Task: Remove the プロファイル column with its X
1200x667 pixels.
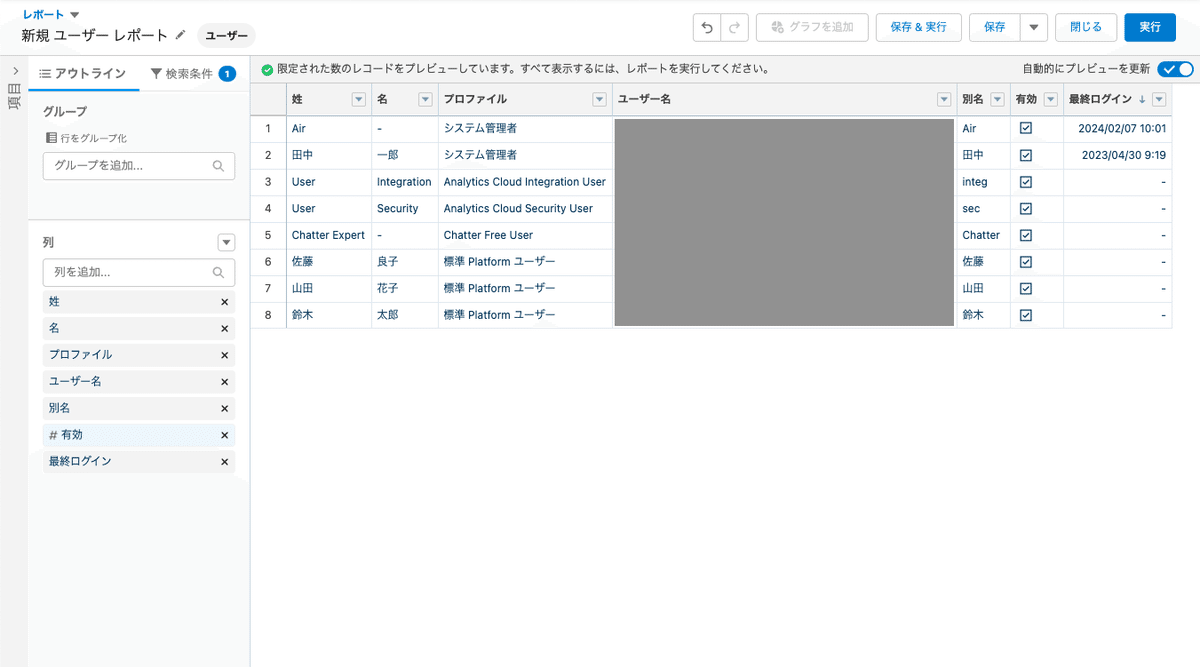Action: [x=224, y=355]
